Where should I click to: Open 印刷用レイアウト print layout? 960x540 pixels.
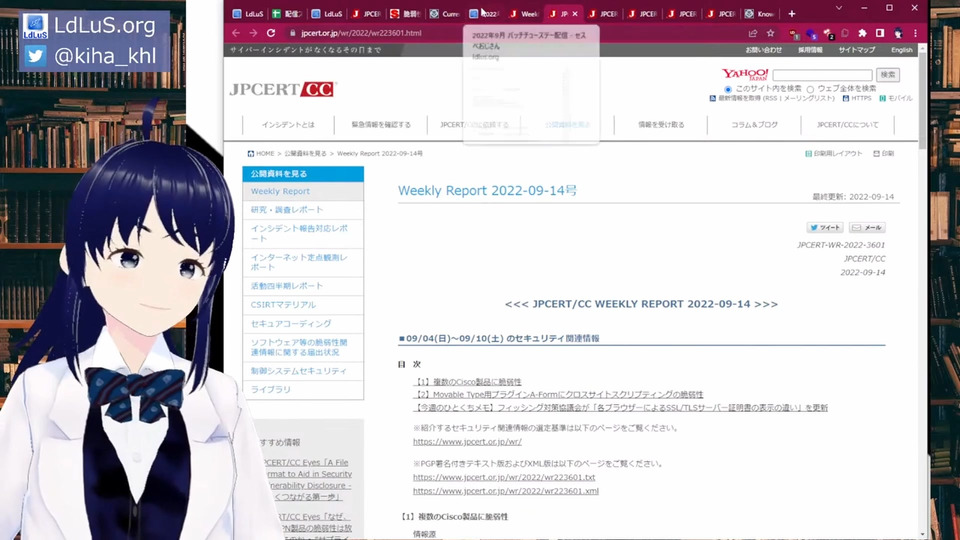(833, 154)
